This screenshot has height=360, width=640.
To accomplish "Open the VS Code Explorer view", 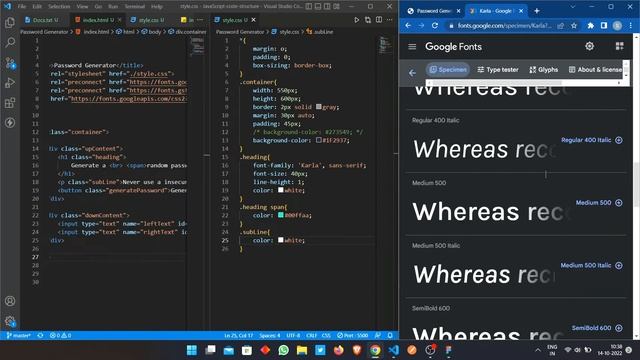I will click(x=10, y=22).
